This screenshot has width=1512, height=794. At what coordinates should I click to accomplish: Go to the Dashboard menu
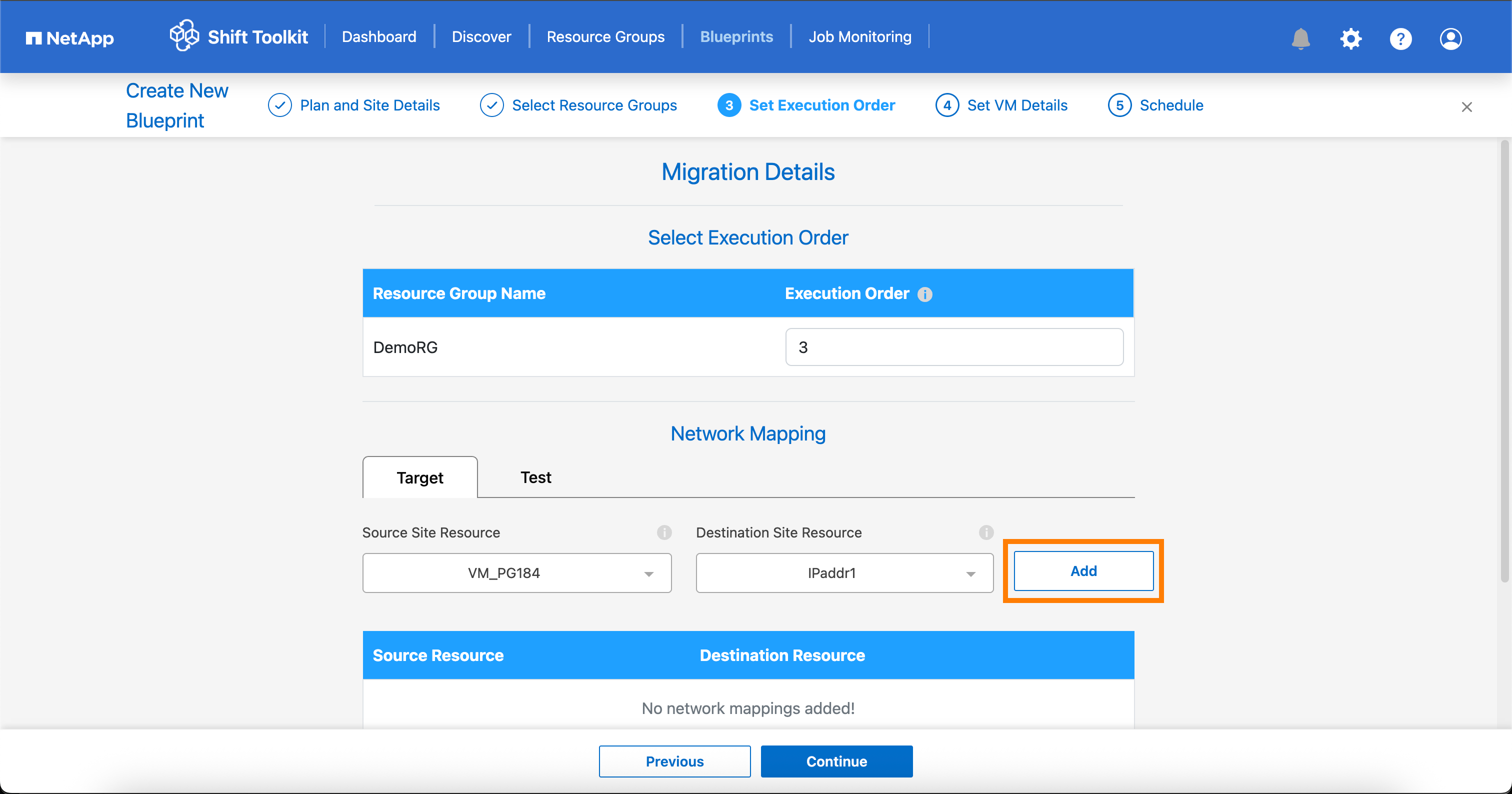click(379, 37)
